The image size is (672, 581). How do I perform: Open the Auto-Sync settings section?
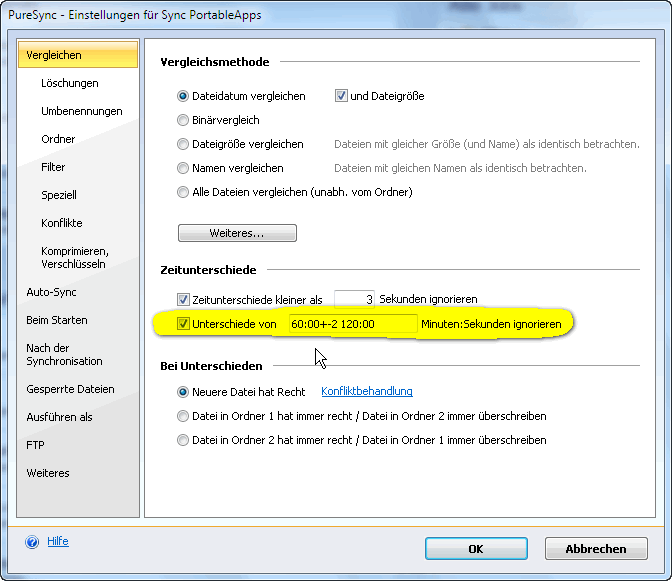pos(51,292)
